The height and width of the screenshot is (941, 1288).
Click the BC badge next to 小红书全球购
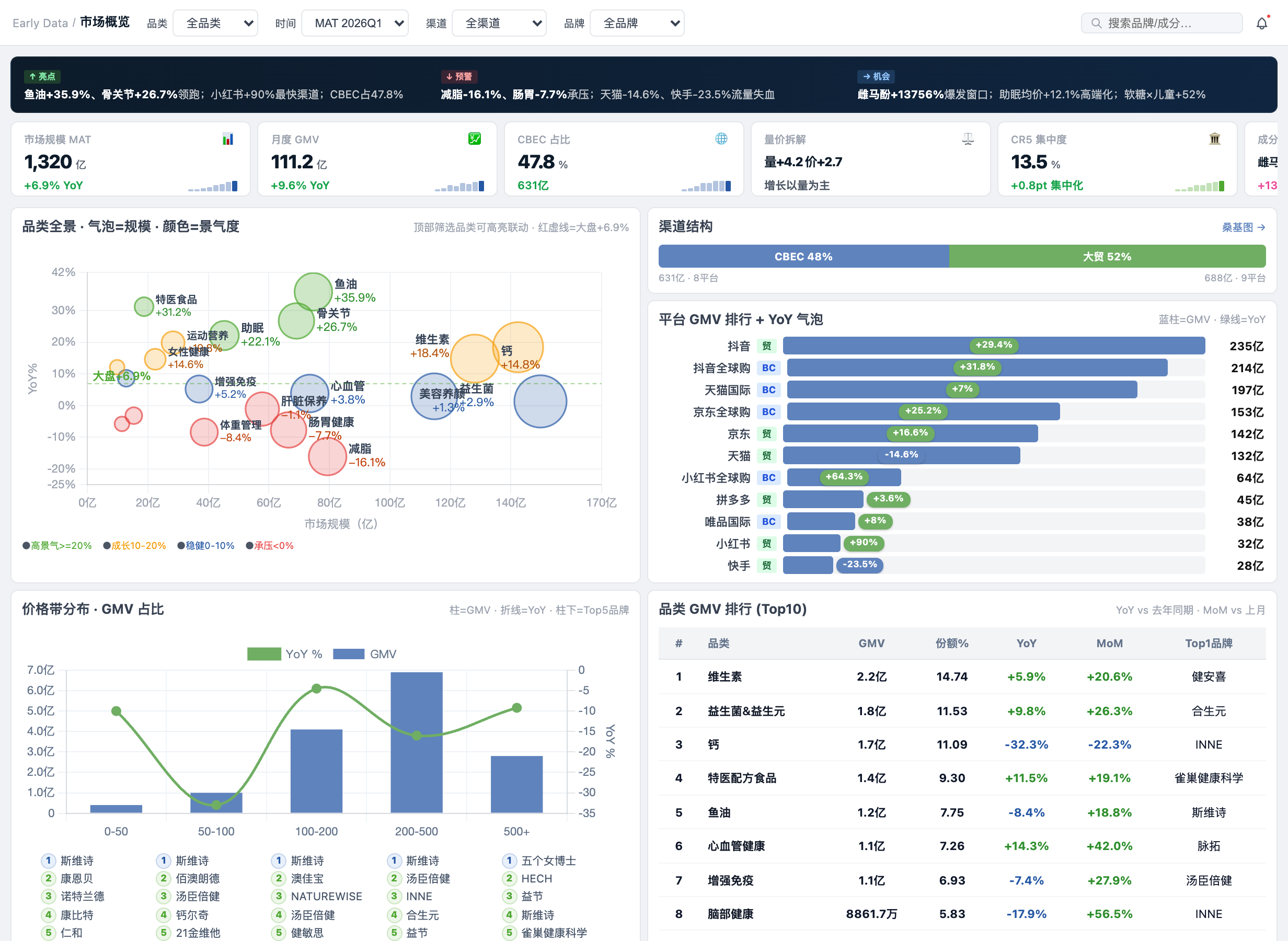[x=768, y=477]
